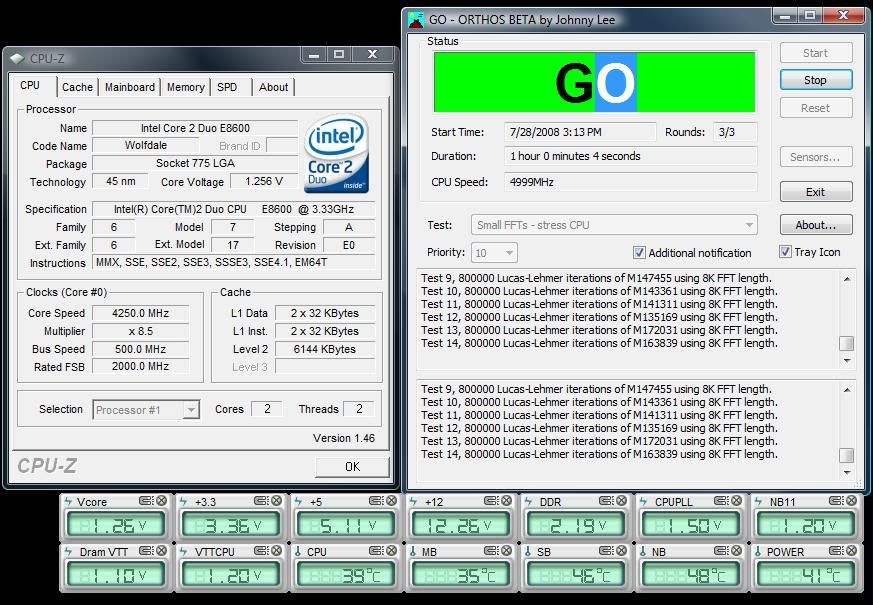Screen dimensions: 873x605
Task: Open the settings icon on the NB11 gadget
Action: (836, 501)
